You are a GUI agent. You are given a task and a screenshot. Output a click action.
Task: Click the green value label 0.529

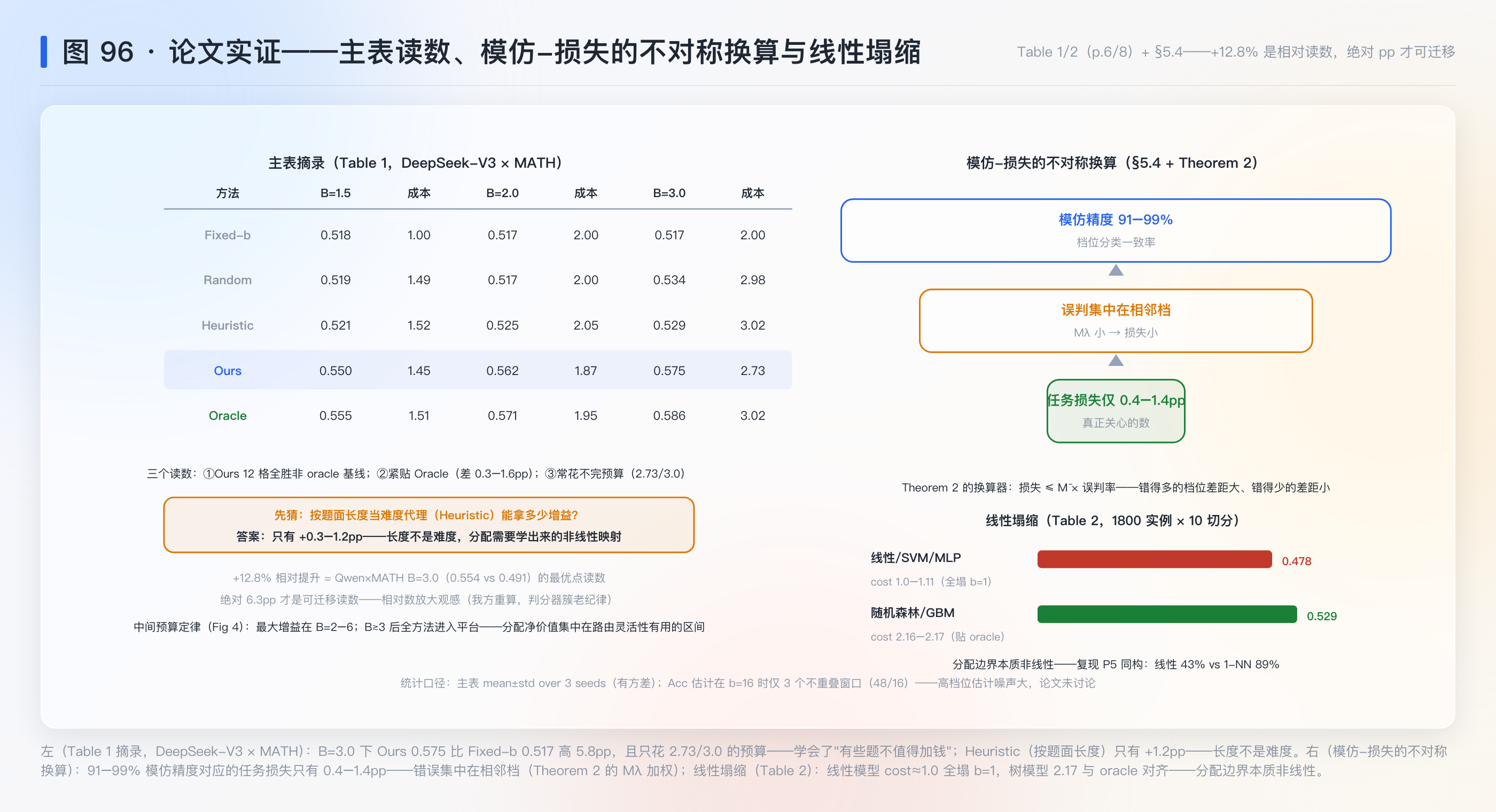1321,616
